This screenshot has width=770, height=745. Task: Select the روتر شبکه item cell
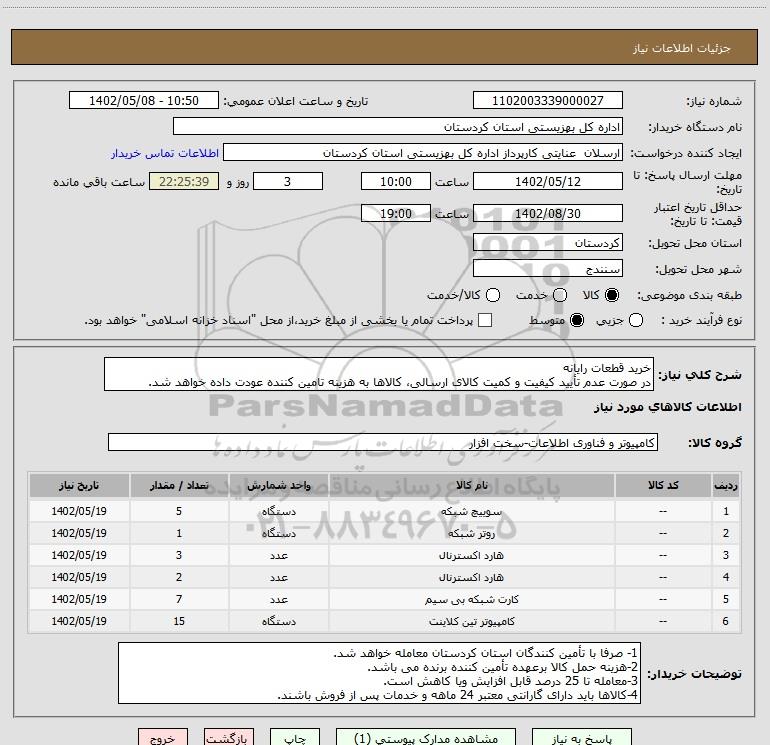pyautogui.click(x=471, y=533)
